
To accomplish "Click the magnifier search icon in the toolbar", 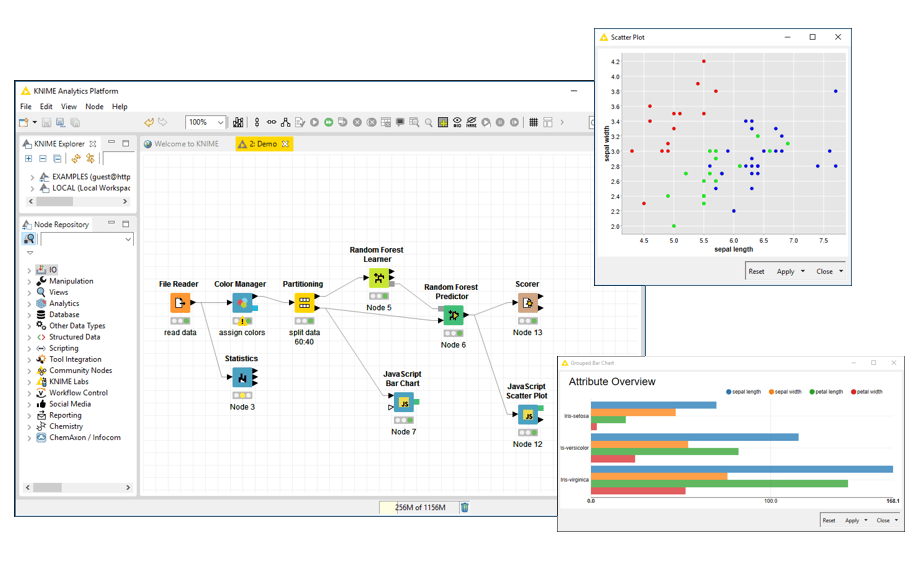I will pos(428,122).
